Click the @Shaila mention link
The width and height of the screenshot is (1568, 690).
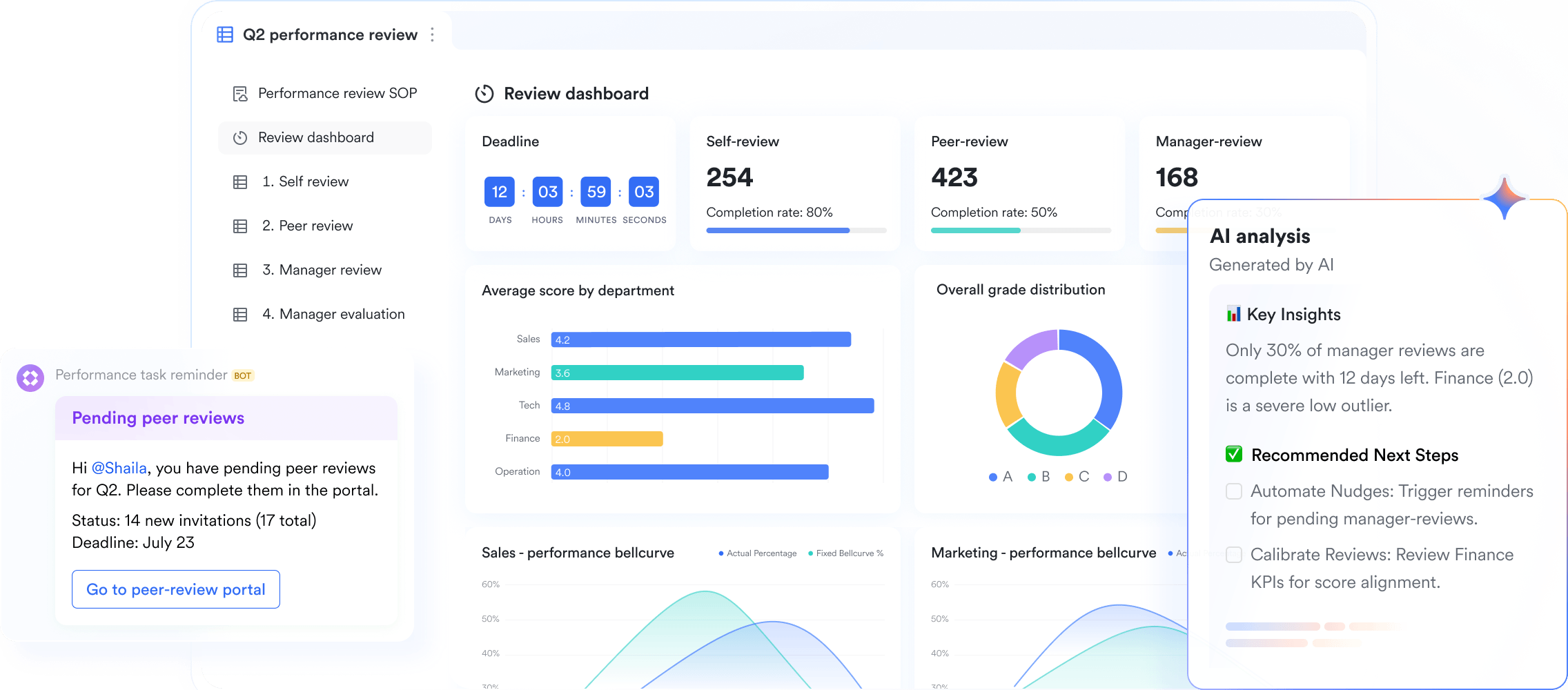(119, 468)
